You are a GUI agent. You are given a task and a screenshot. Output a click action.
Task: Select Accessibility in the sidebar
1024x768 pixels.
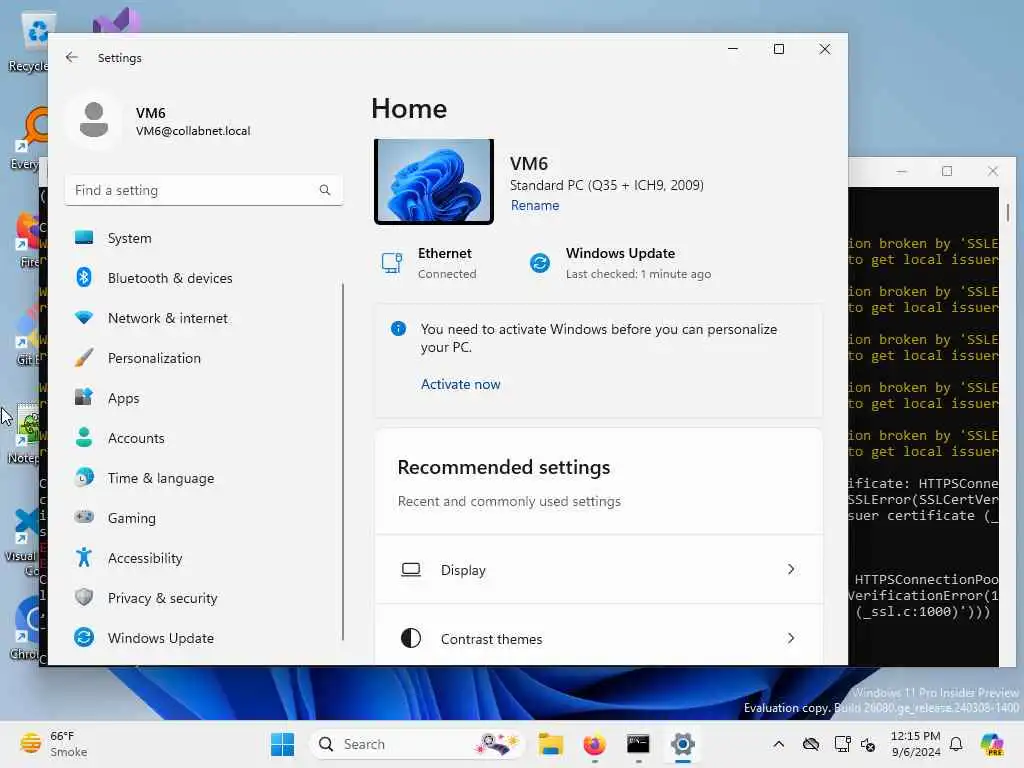click(x=202, y=558)
